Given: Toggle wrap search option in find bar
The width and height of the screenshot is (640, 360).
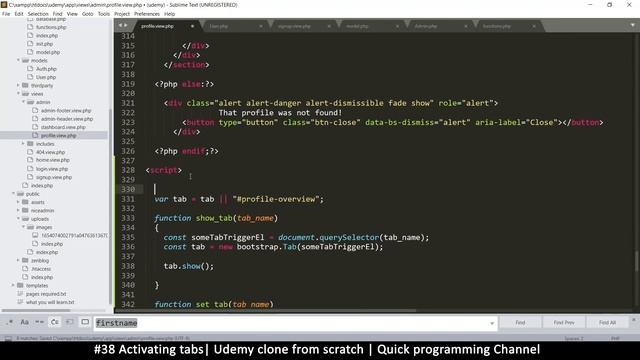Looking at the screenshot, I should click(x=54, y=322).
